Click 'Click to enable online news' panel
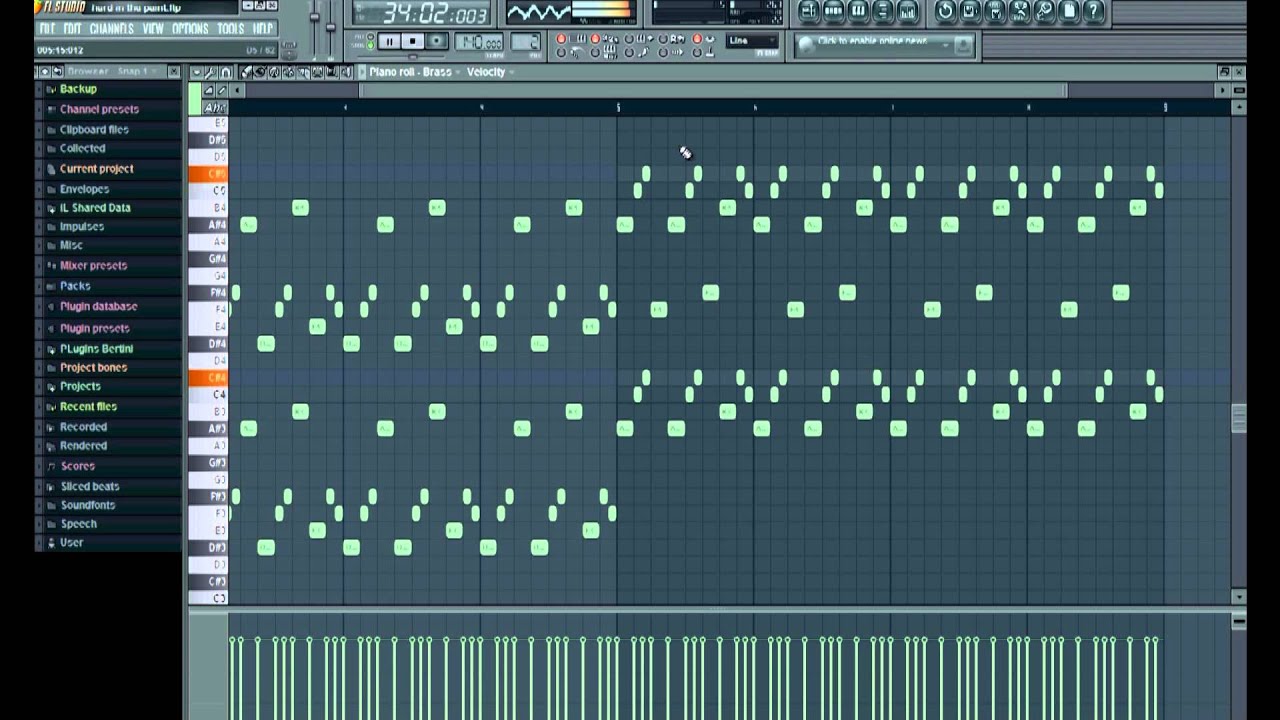 click(885, 45)
